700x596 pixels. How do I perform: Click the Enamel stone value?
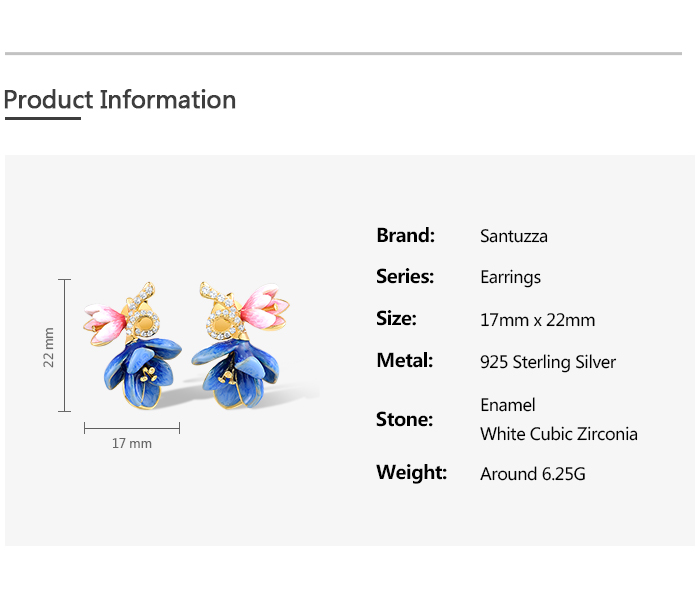click(508, 405)
